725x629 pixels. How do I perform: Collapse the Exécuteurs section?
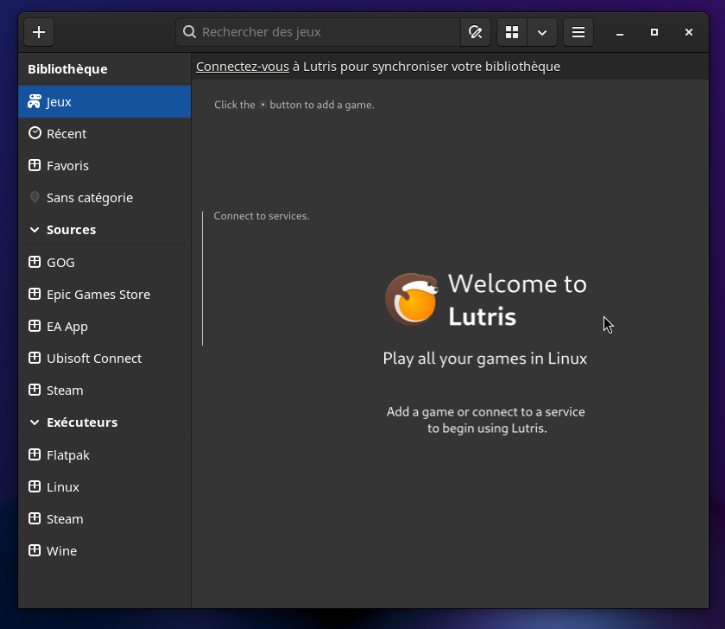[35, 423]
